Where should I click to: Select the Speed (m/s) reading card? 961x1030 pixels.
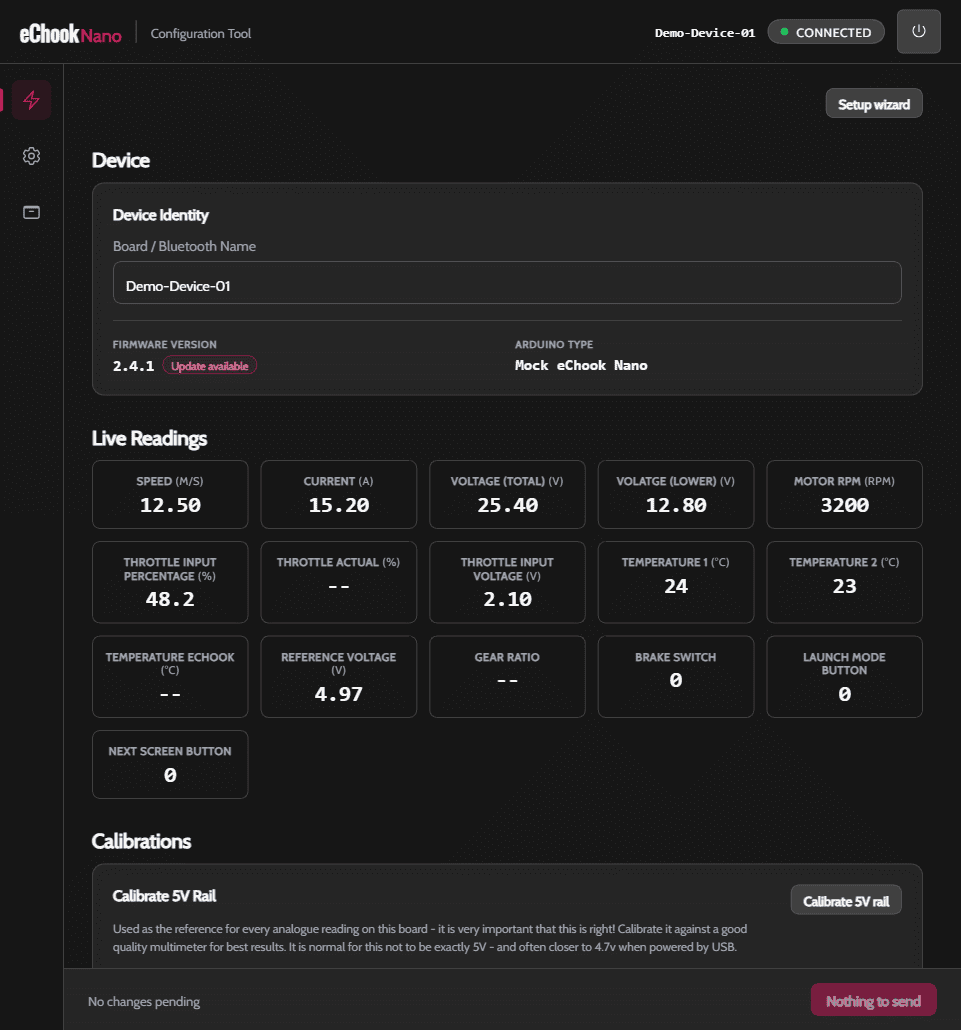(170, 495)
